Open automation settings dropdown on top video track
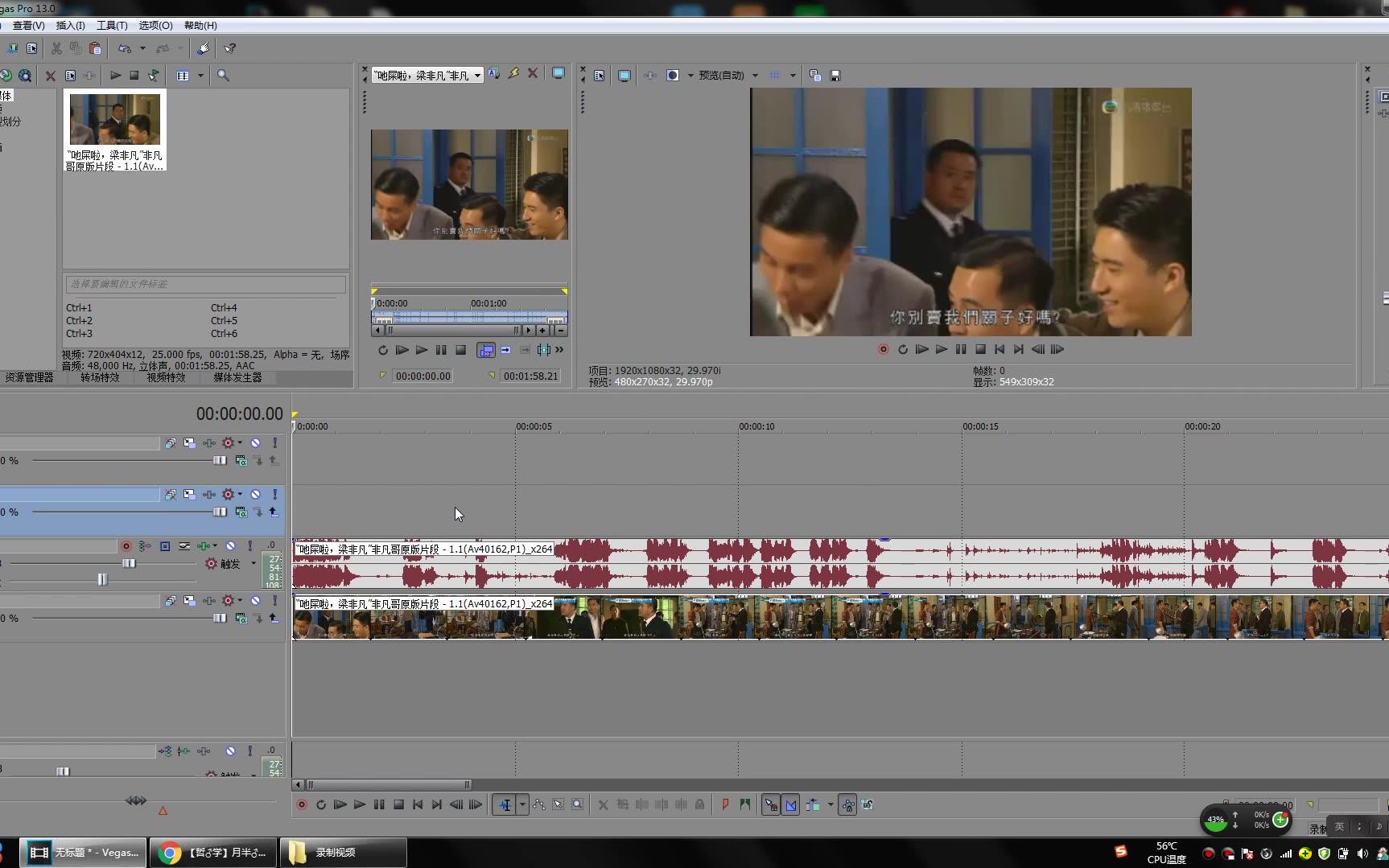1389x868 pixels. (239, 443)
